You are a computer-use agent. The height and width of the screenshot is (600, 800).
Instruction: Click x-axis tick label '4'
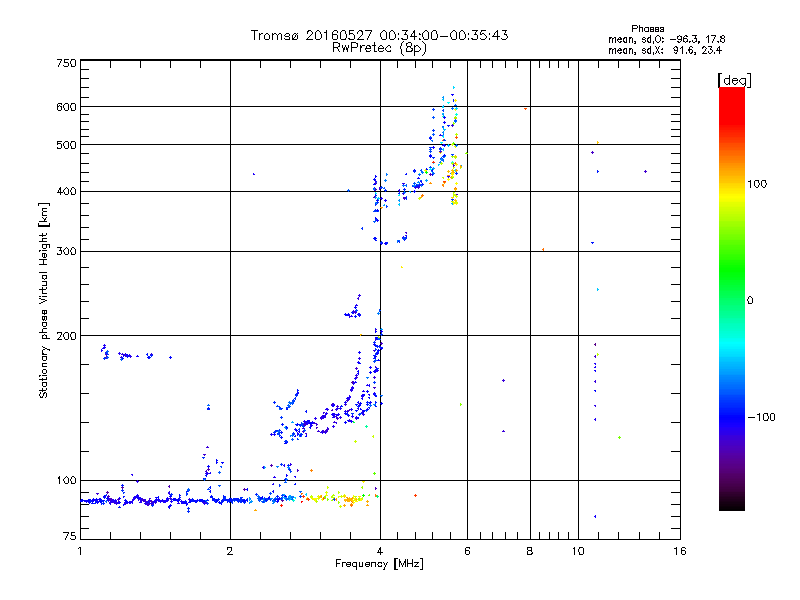(380, 551)
